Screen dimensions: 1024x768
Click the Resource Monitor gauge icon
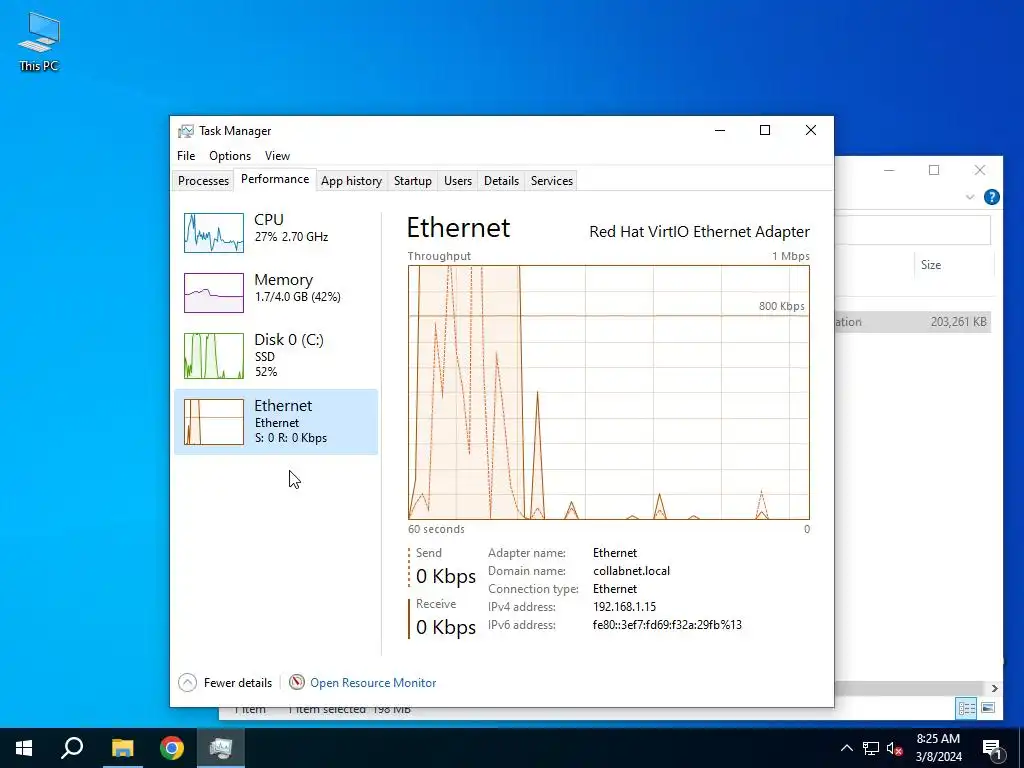pos(297,682)
